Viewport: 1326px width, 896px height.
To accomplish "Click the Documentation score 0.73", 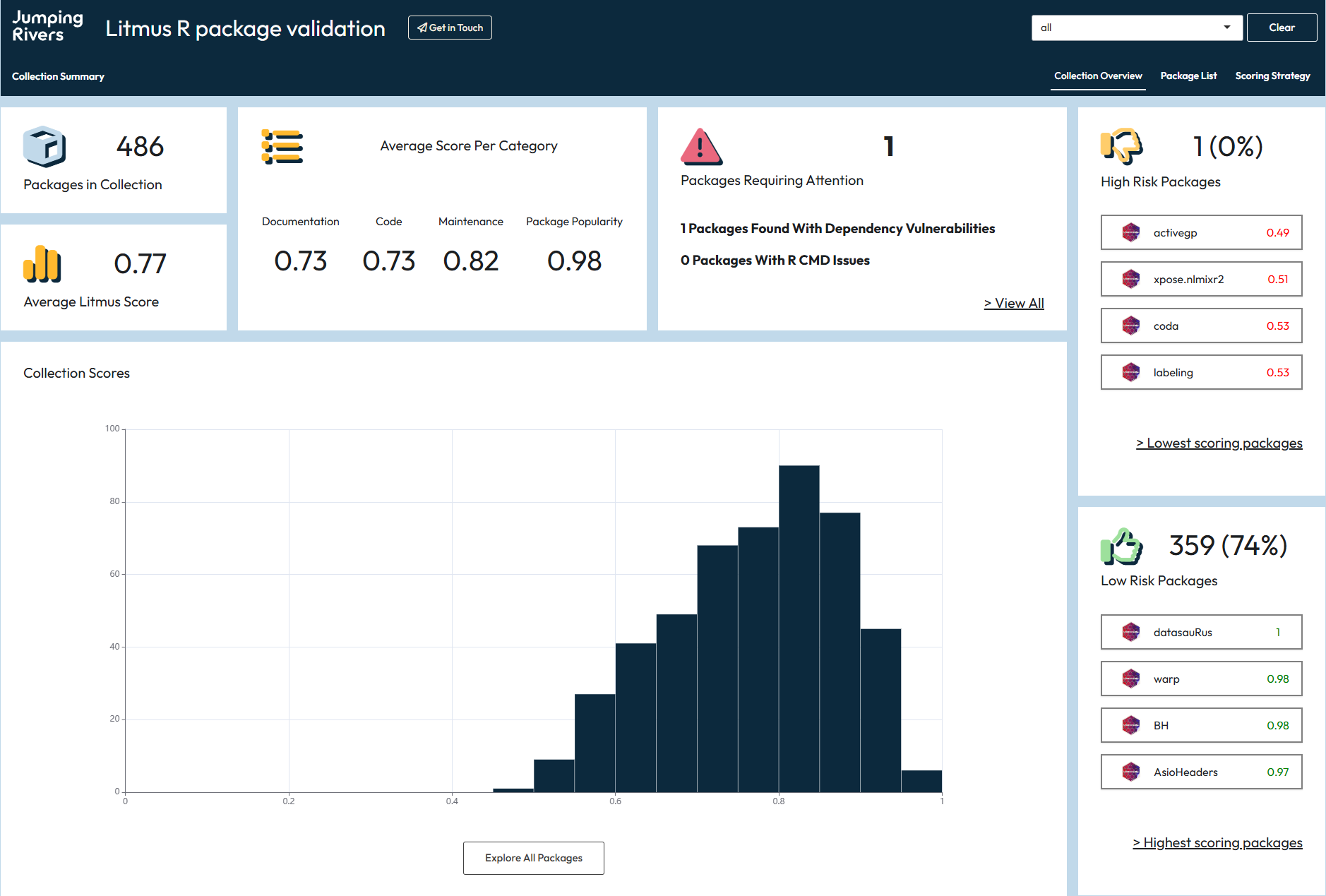I will click(301, 261).
